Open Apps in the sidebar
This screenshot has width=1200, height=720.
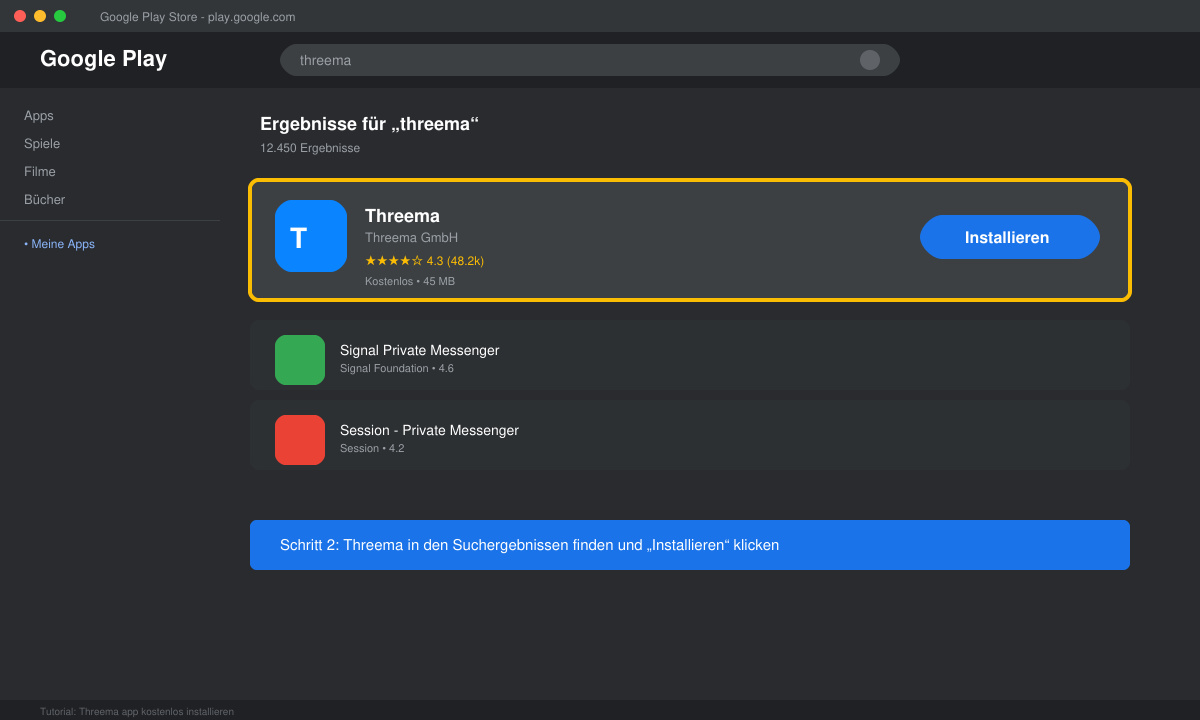coord(39,116)
